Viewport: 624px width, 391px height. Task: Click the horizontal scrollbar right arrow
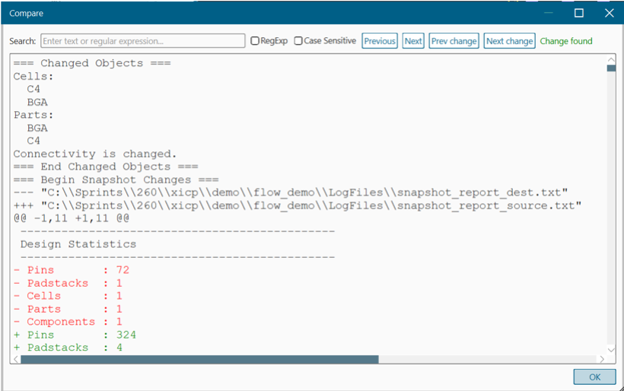602,359
